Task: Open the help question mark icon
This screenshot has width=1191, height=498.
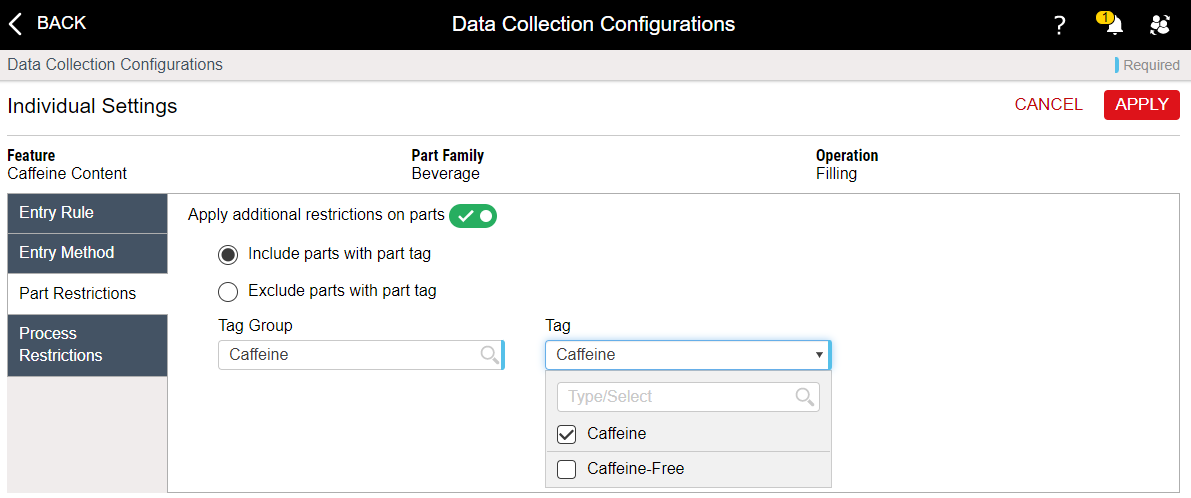Action: pos(1060,26)
